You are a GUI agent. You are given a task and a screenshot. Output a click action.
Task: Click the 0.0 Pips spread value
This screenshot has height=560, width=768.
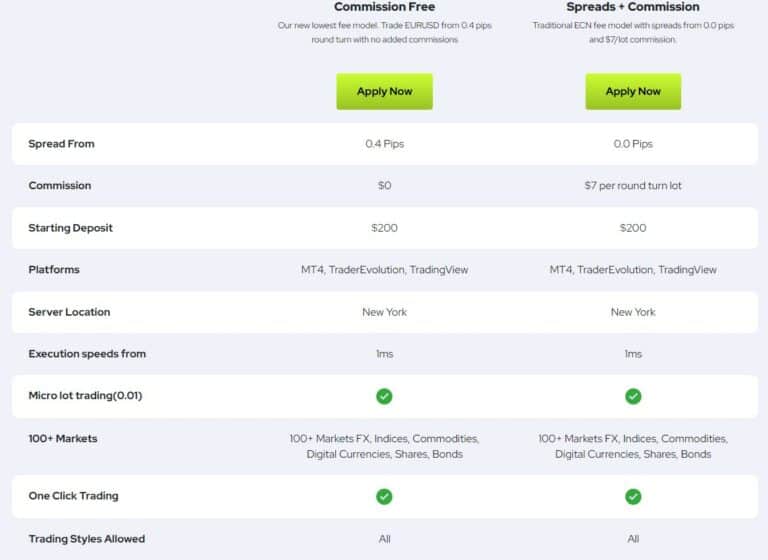[633, 144]
